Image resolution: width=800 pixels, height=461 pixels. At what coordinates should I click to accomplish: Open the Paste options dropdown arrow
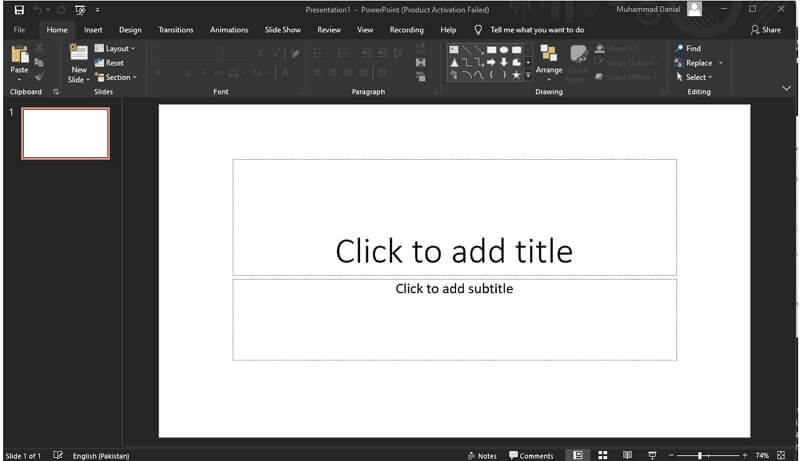pyautogui.click(x=19, y=80)
